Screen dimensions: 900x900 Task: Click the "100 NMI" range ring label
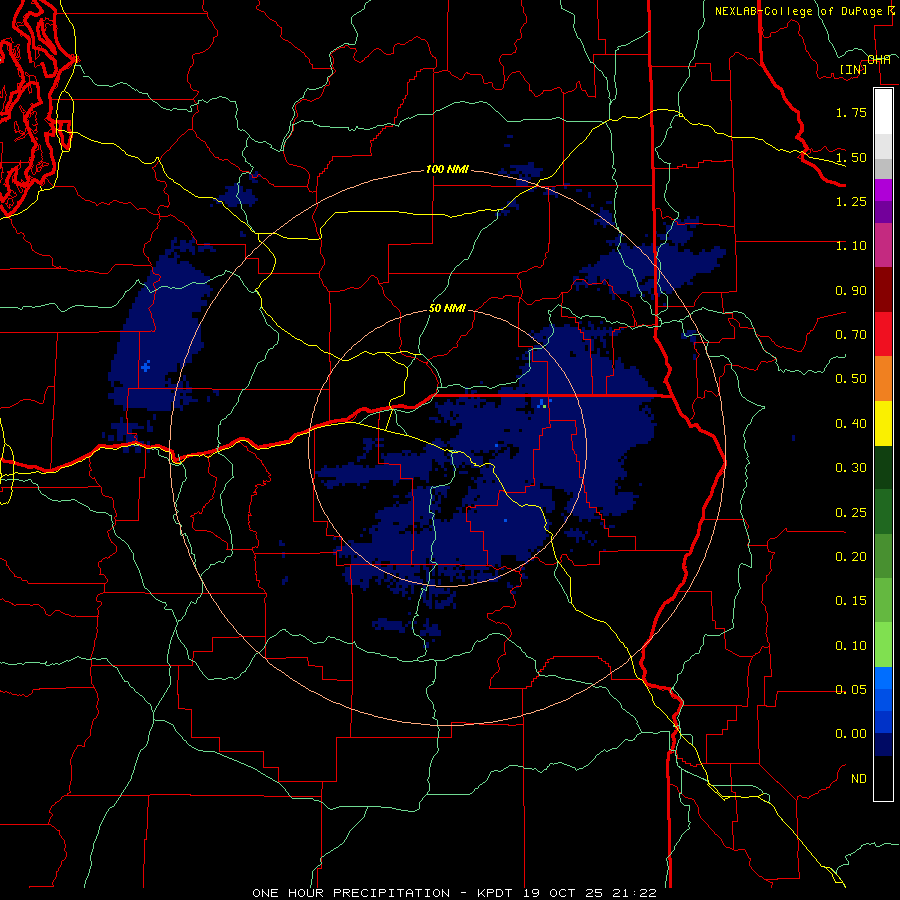click(447, 170)
